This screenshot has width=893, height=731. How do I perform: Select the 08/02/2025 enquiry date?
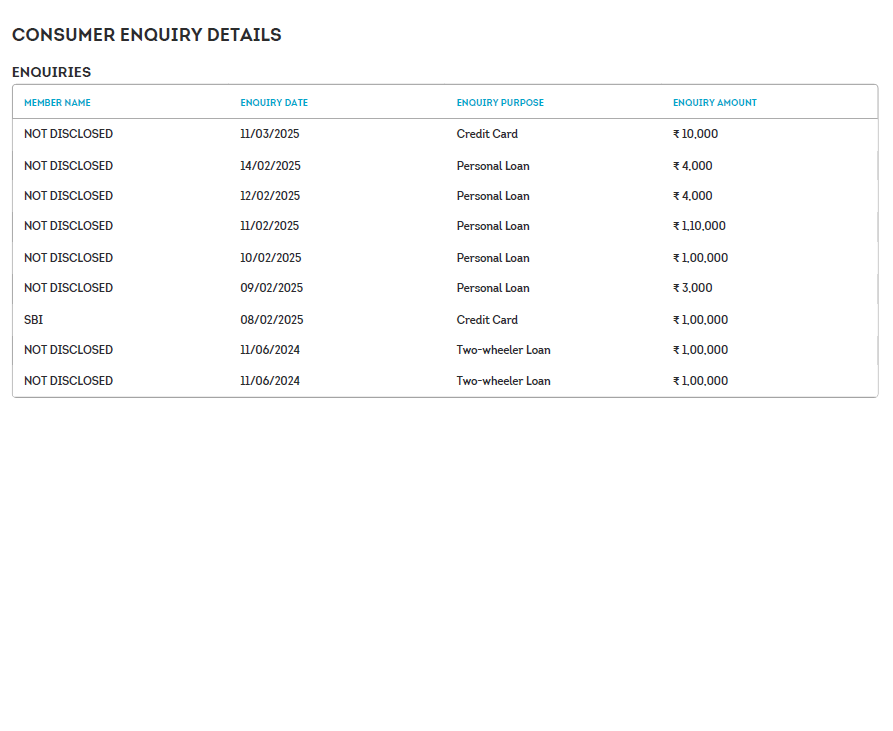(271, 320)
